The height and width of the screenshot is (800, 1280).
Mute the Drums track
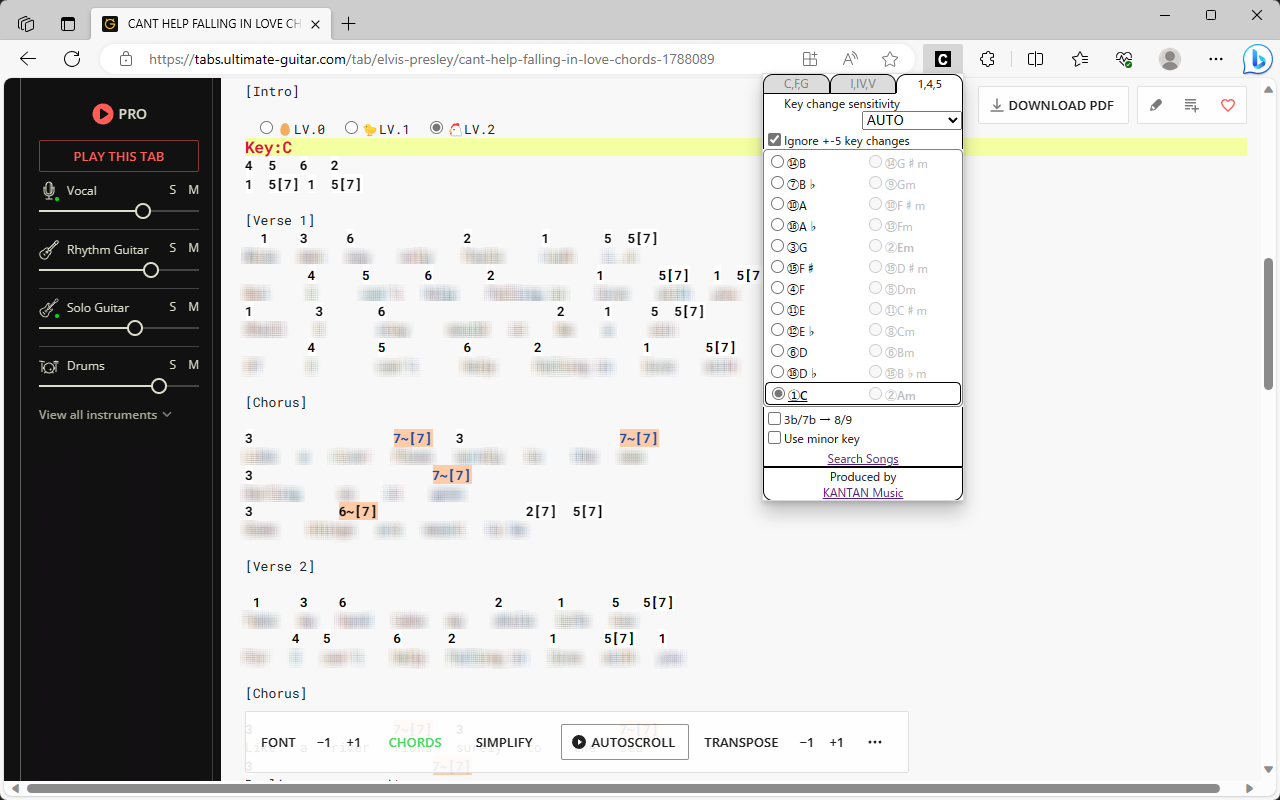194,364
